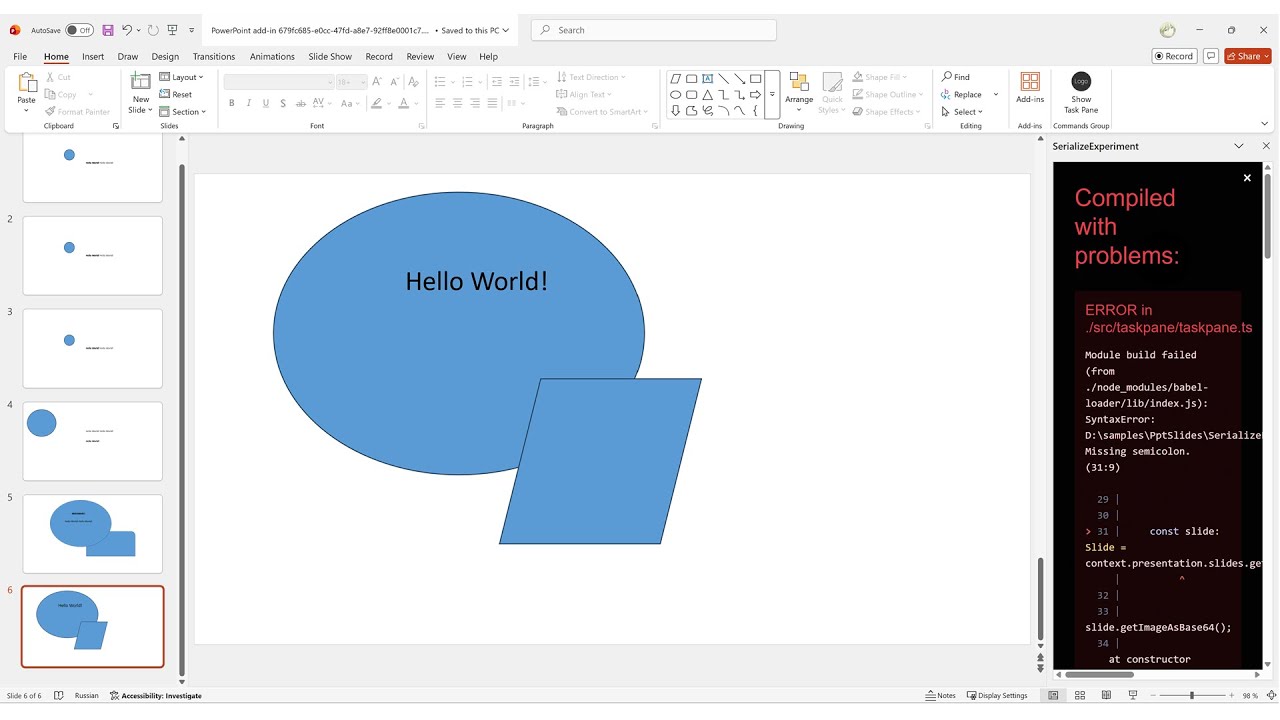Switch to Reading View in status bar
Viewport: 1280px width, 720px height.
tap(1106, 695)
